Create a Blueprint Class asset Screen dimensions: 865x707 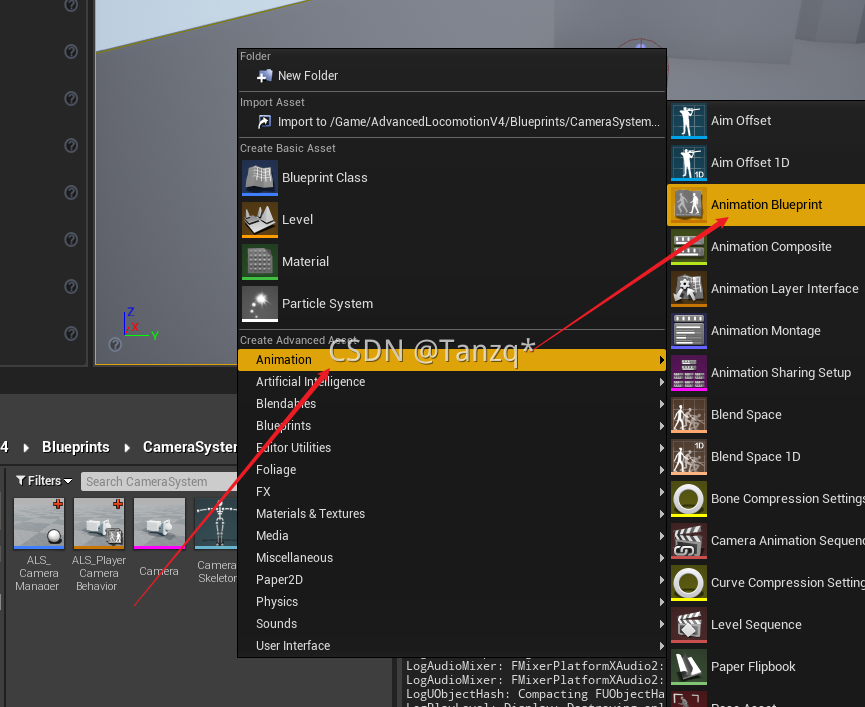tap(452, 178)
